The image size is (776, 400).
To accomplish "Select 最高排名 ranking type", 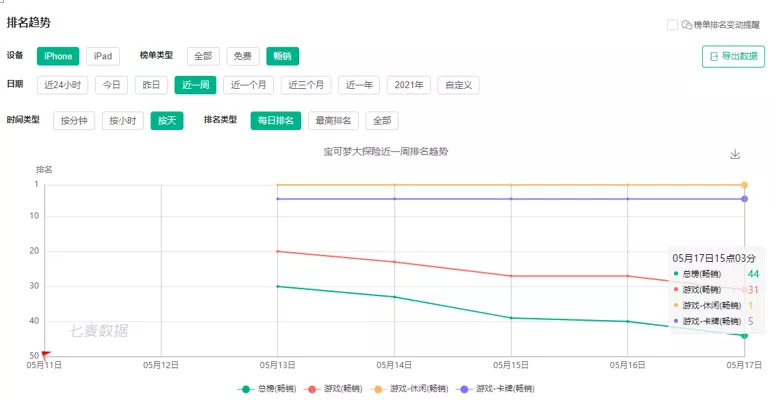I will [x=332, y=121].
